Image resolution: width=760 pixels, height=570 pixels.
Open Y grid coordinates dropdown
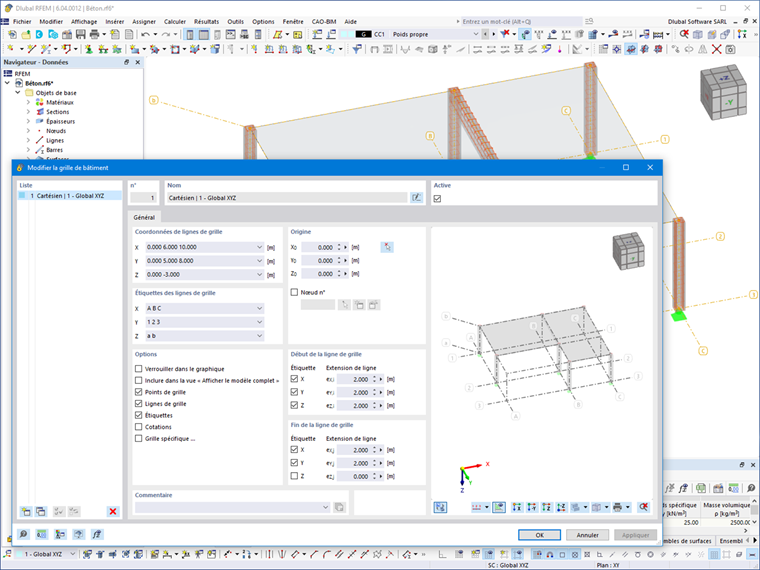tap(259, 261)
